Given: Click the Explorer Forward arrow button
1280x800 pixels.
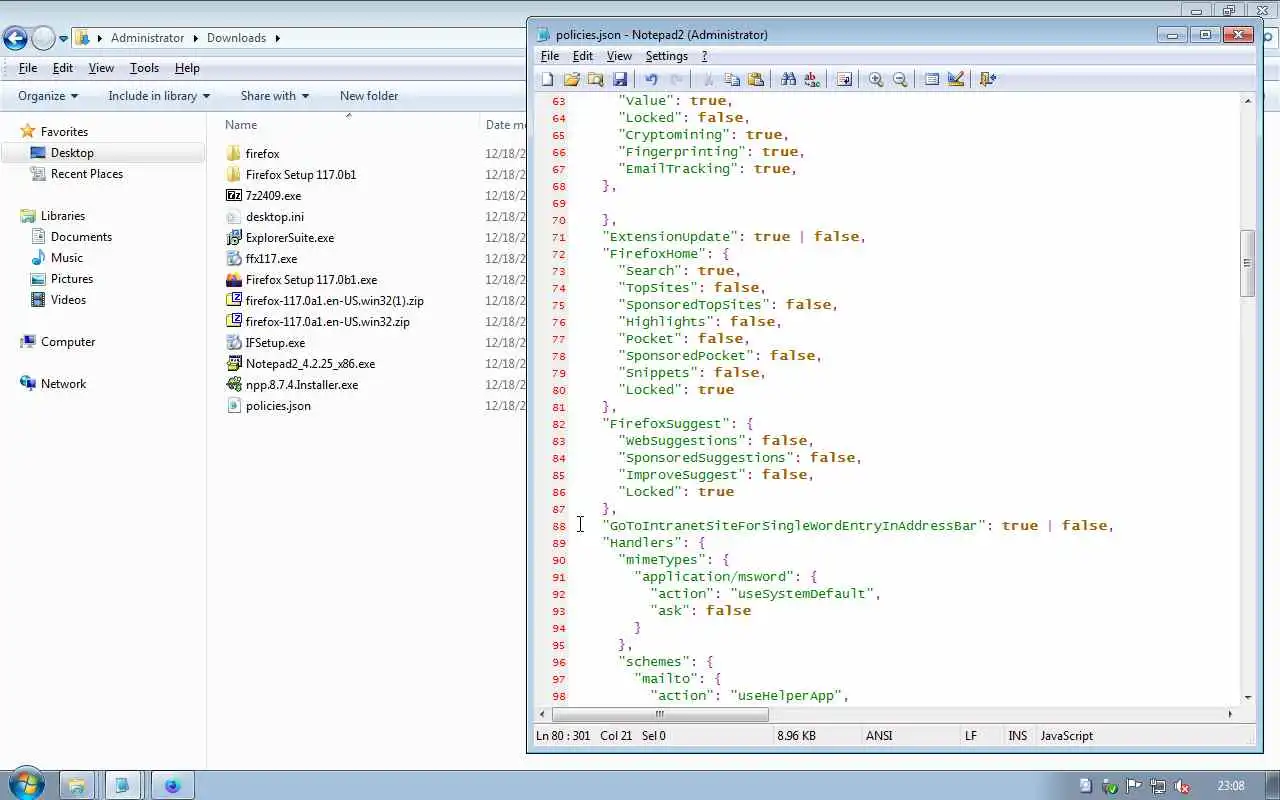Looking at the screenshot, I should point(43,38).
